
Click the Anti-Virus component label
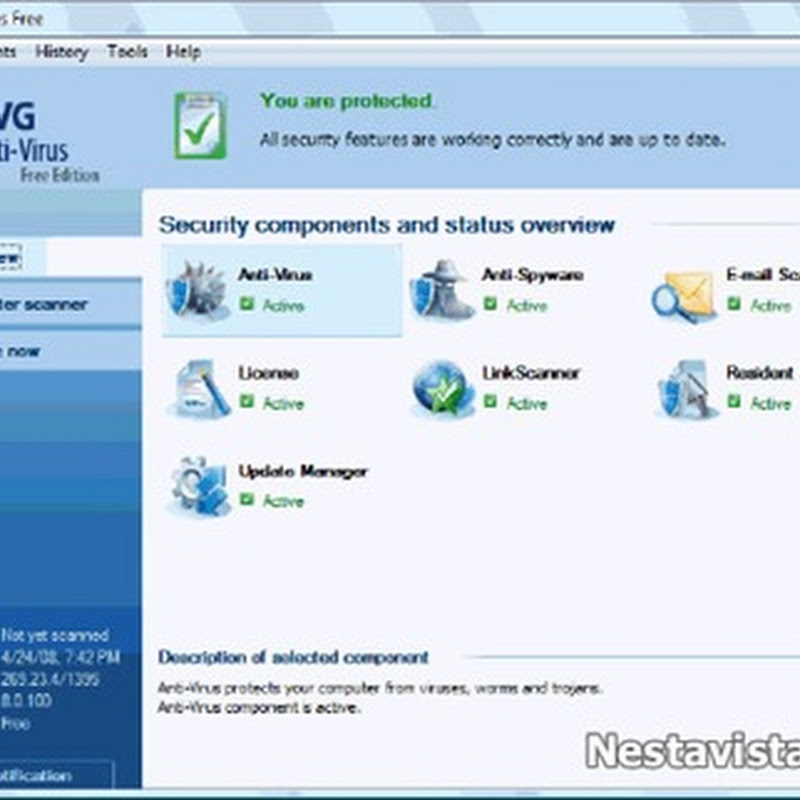click(x=275, y=275)
